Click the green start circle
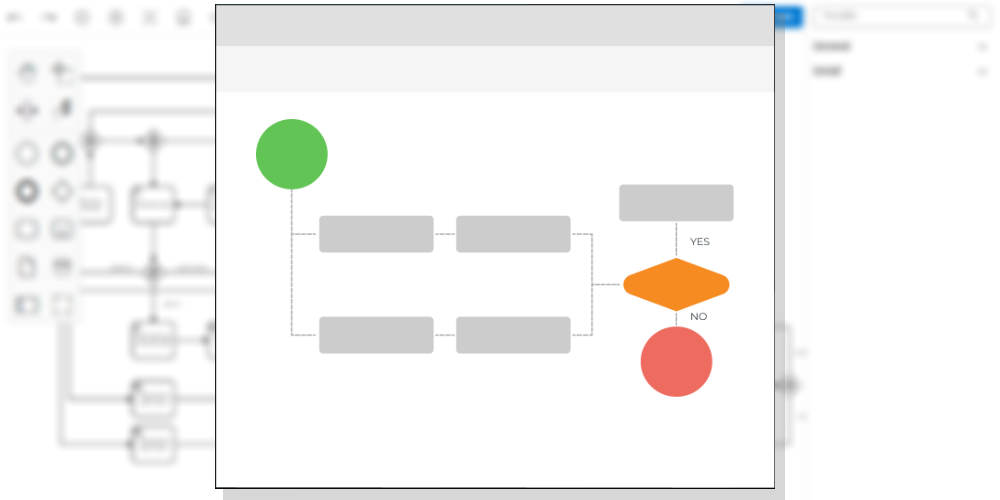Screen dimensions: 1000x500 [292, 154]
